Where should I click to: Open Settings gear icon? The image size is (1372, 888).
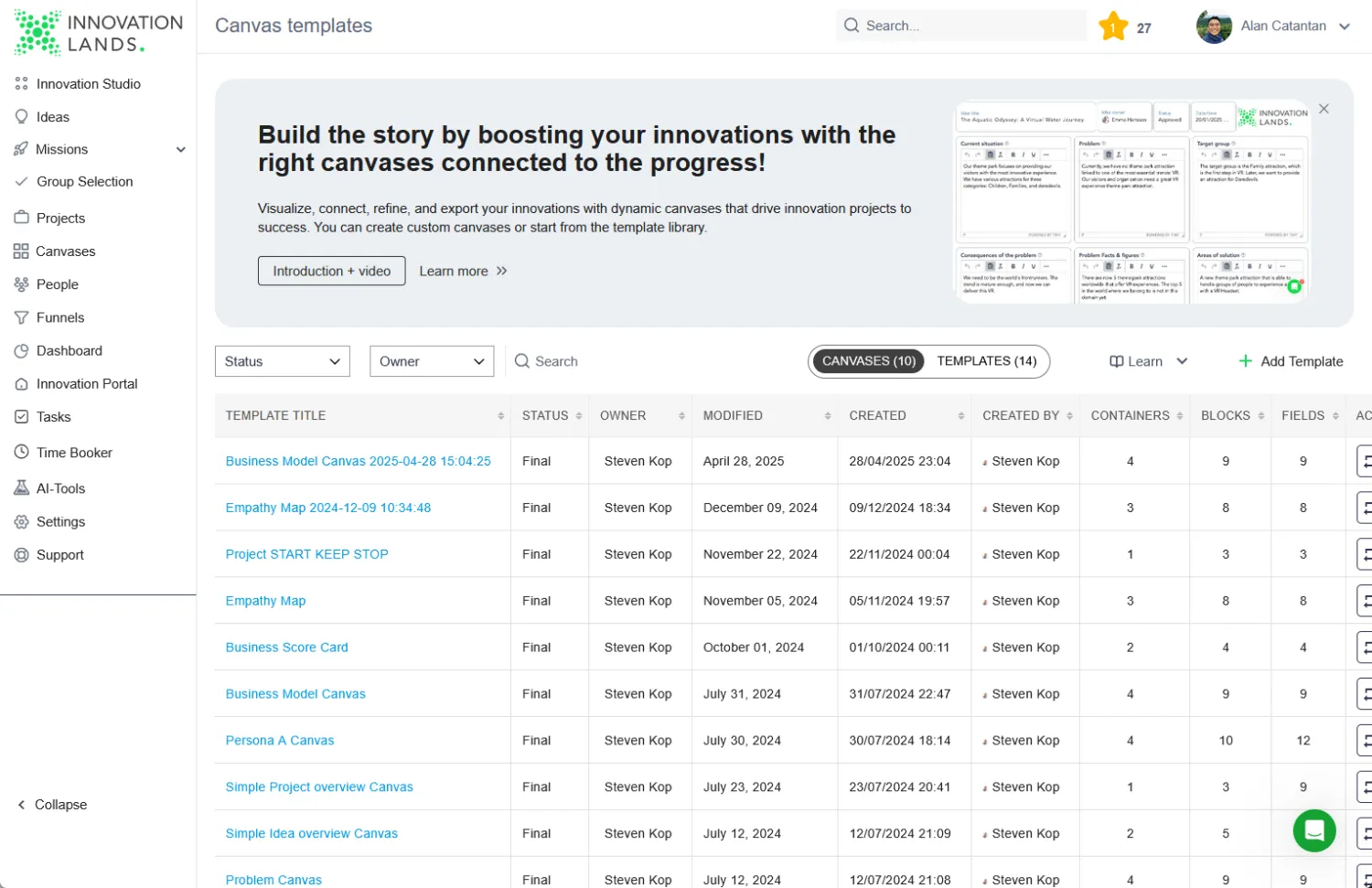click(x=21, y=522)
